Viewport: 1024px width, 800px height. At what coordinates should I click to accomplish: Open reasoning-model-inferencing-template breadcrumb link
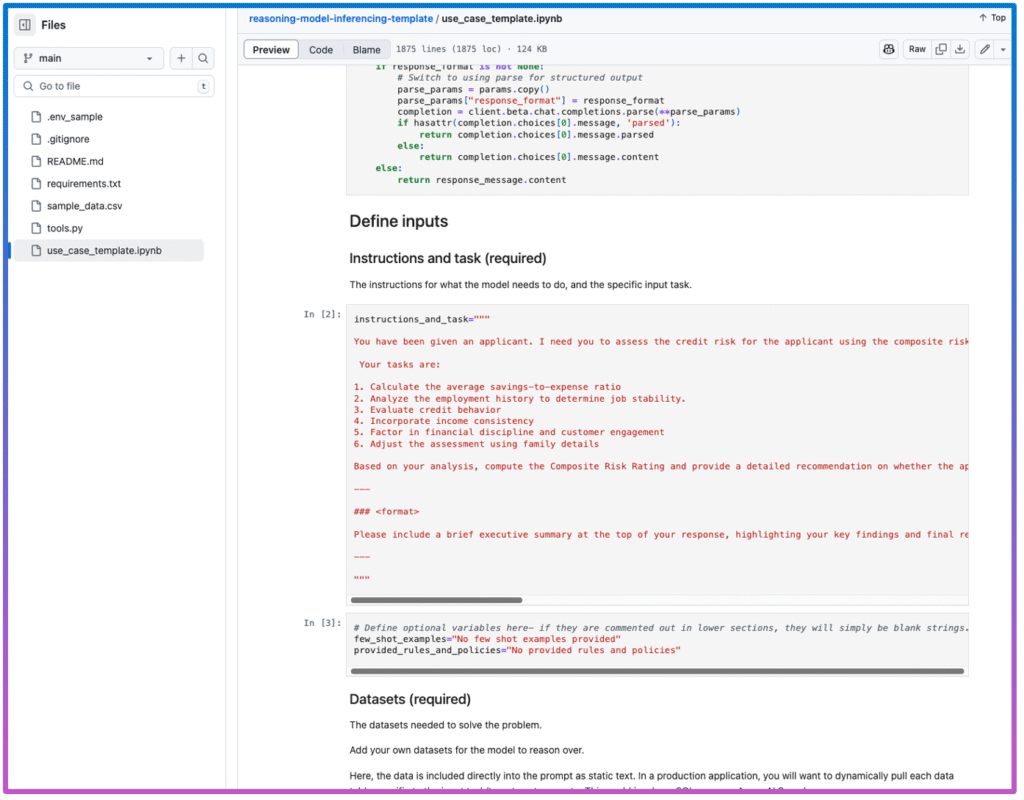[340, 18]
